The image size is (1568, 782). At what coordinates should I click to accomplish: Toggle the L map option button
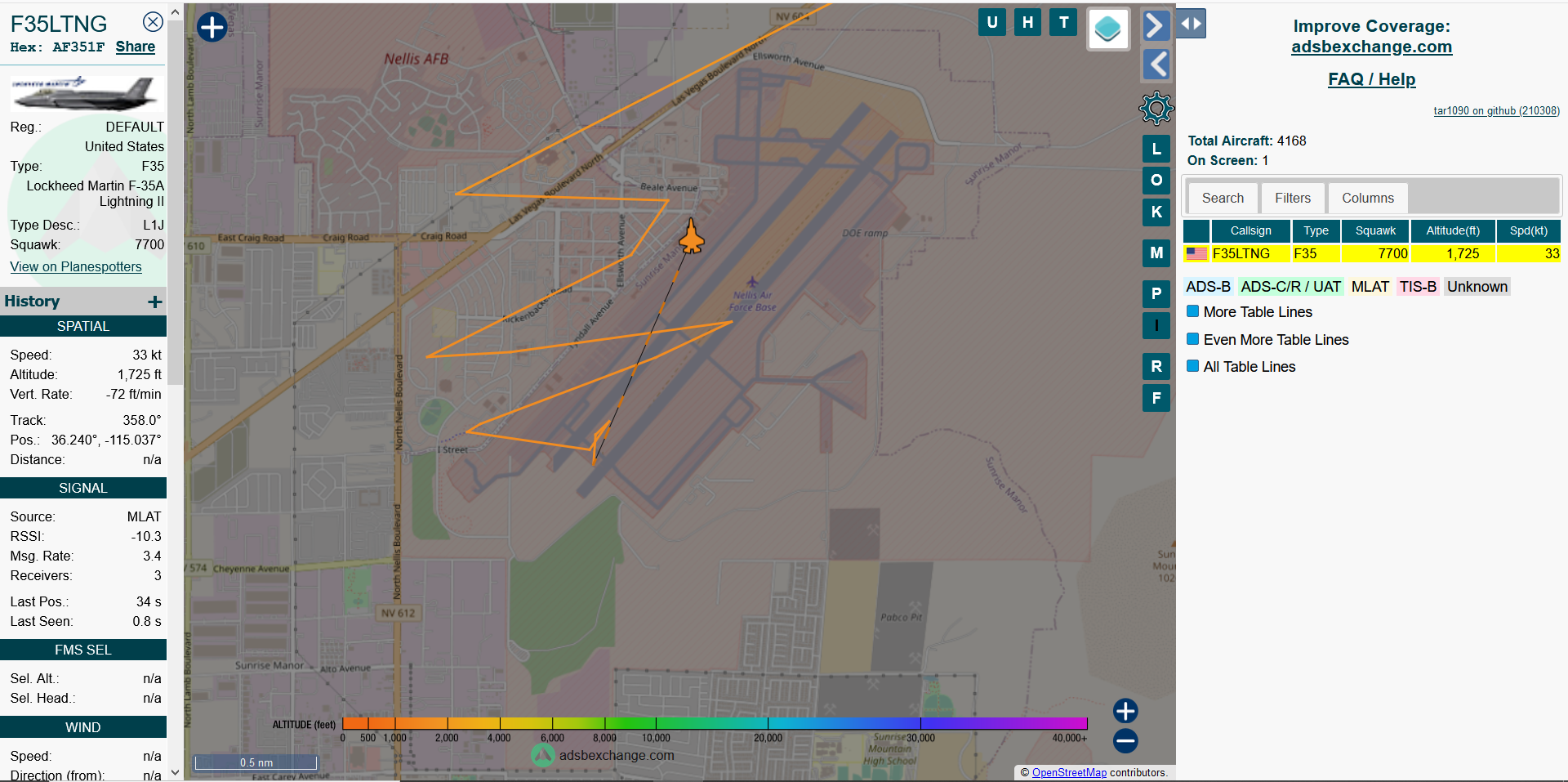tap(1156, 150)
